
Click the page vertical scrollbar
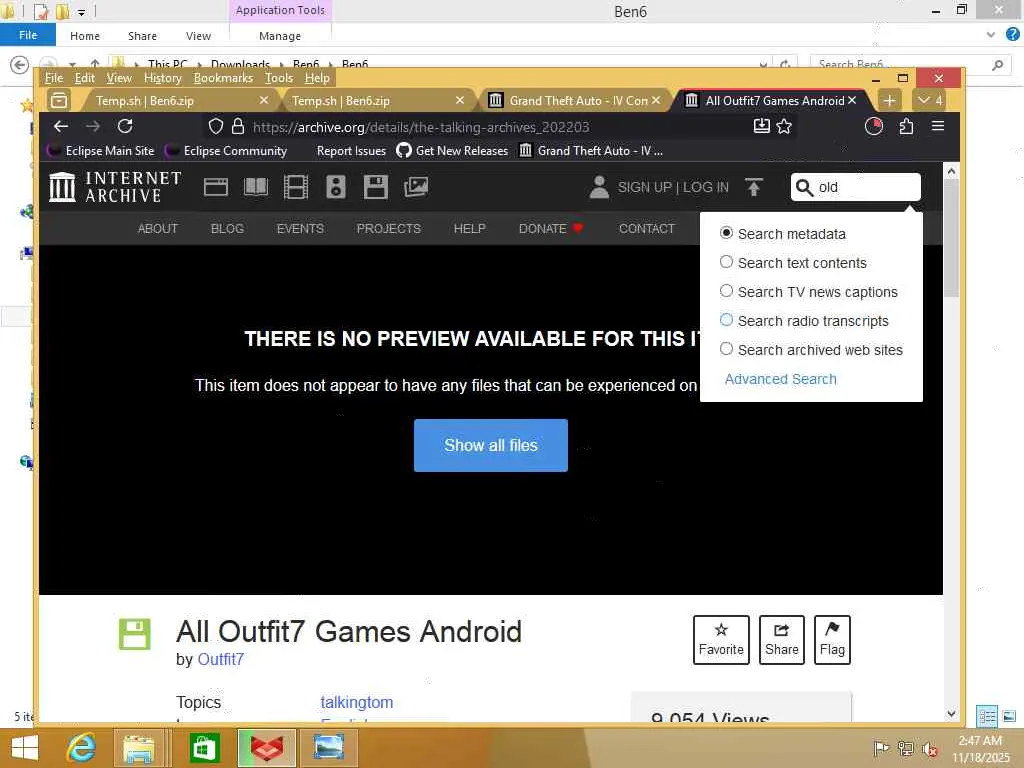click(952, 238)
